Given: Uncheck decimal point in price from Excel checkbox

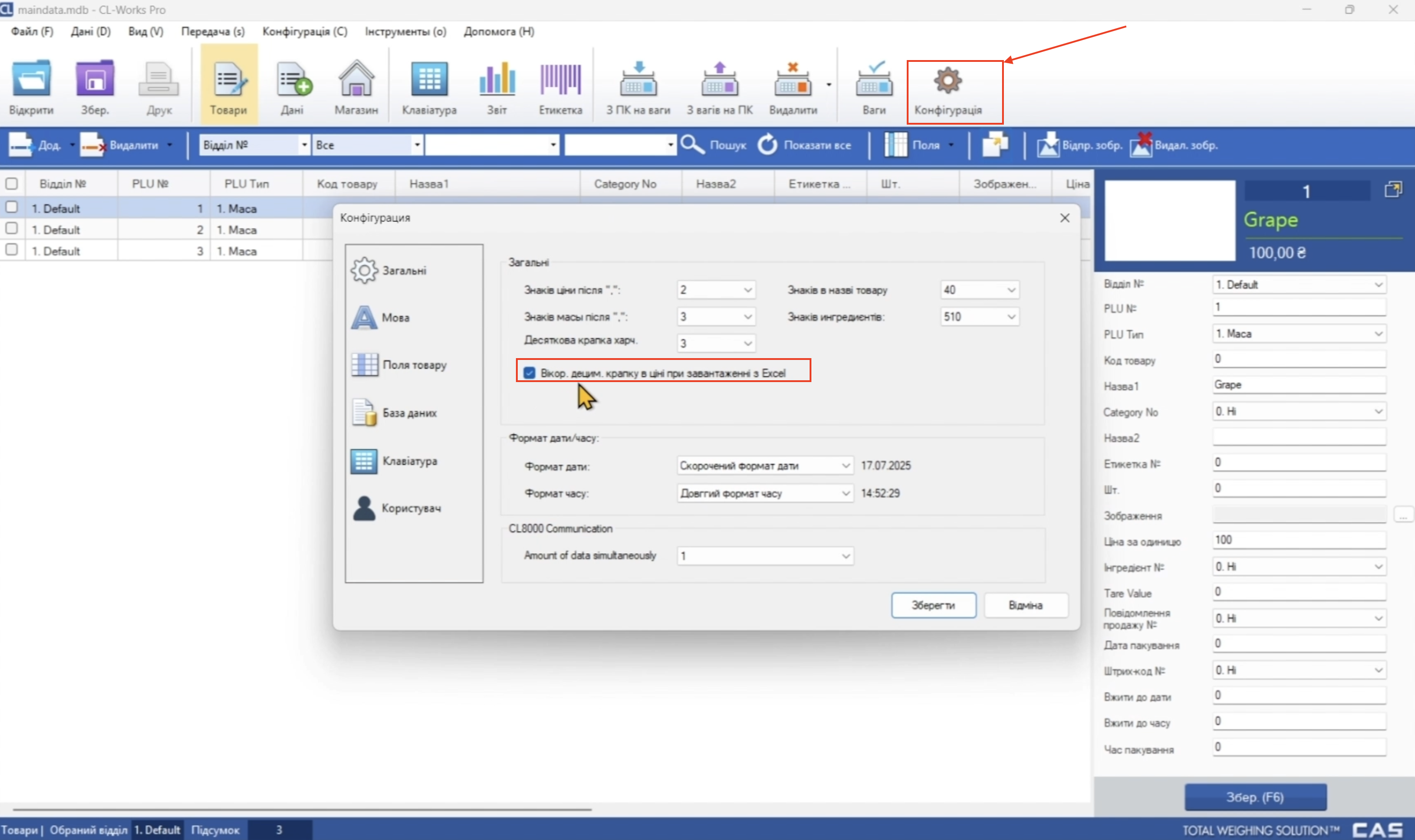Looking at the screenshot, I should 529,373.
